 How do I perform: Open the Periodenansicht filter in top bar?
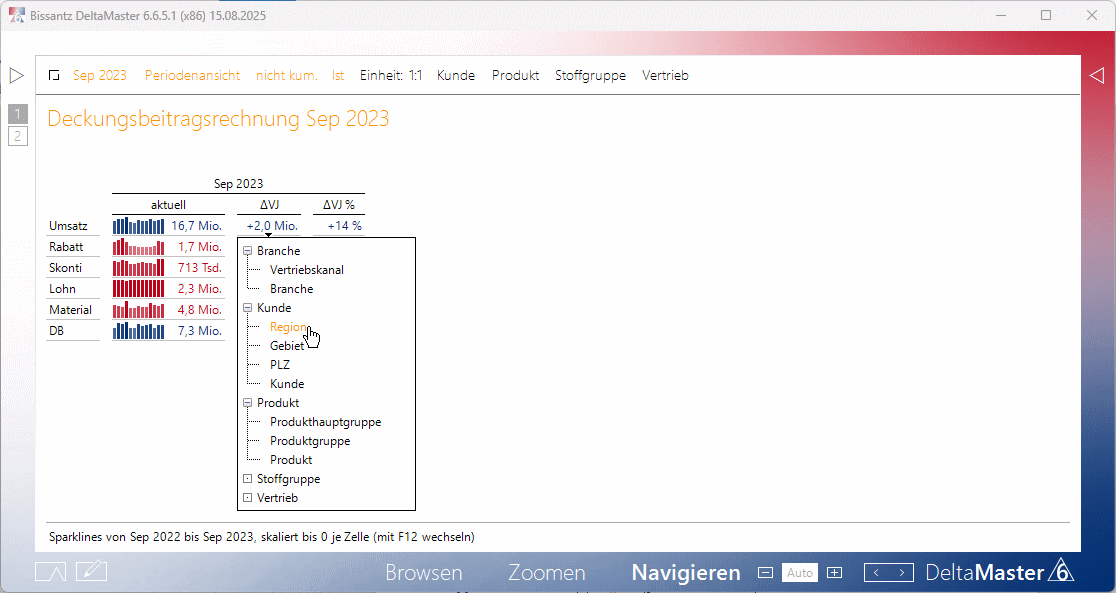pyautogui.click(x=191, y=75)
